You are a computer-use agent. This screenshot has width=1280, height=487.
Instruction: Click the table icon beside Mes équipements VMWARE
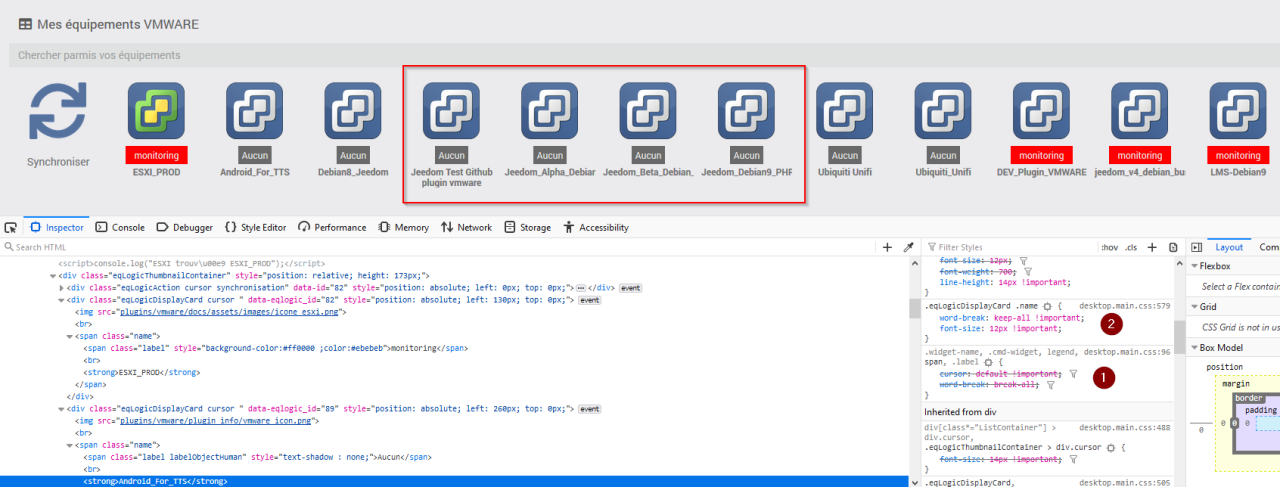[25, 23]
